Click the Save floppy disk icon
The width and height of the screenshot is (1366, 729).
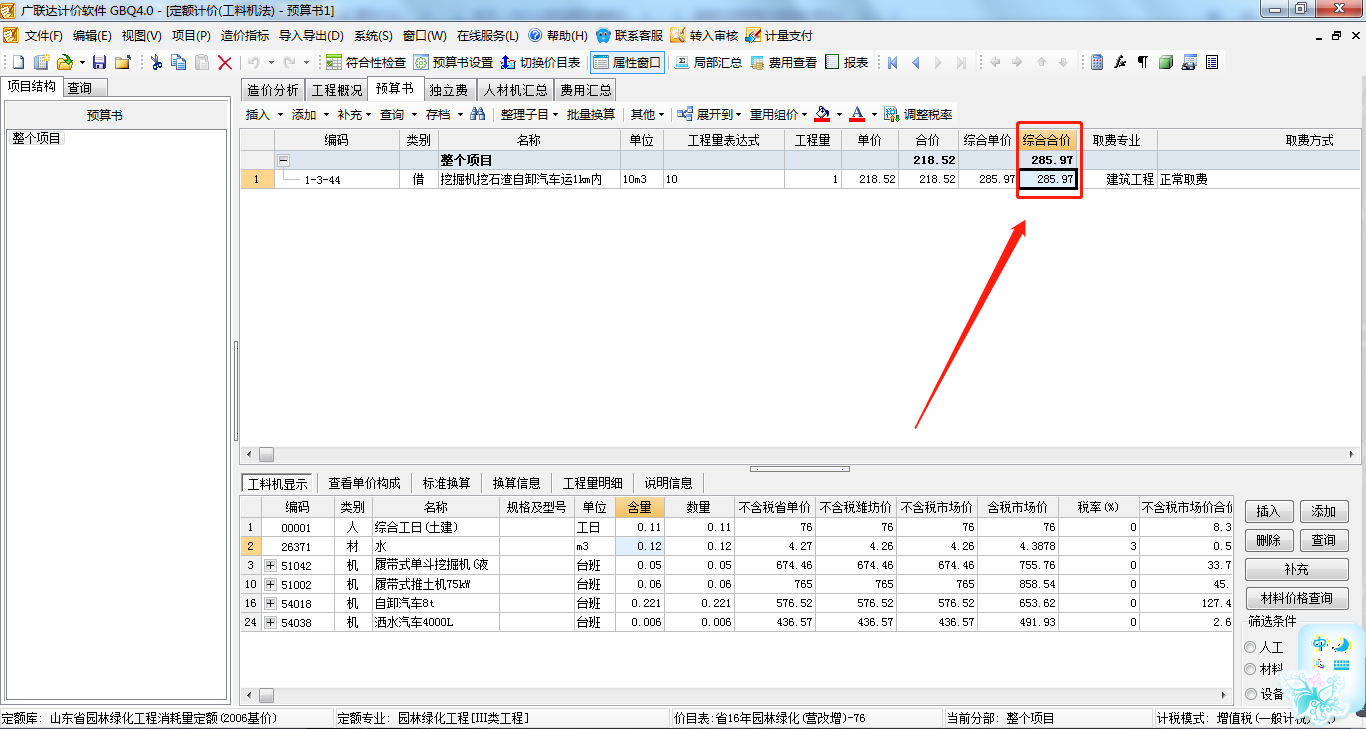click(99, 62)
